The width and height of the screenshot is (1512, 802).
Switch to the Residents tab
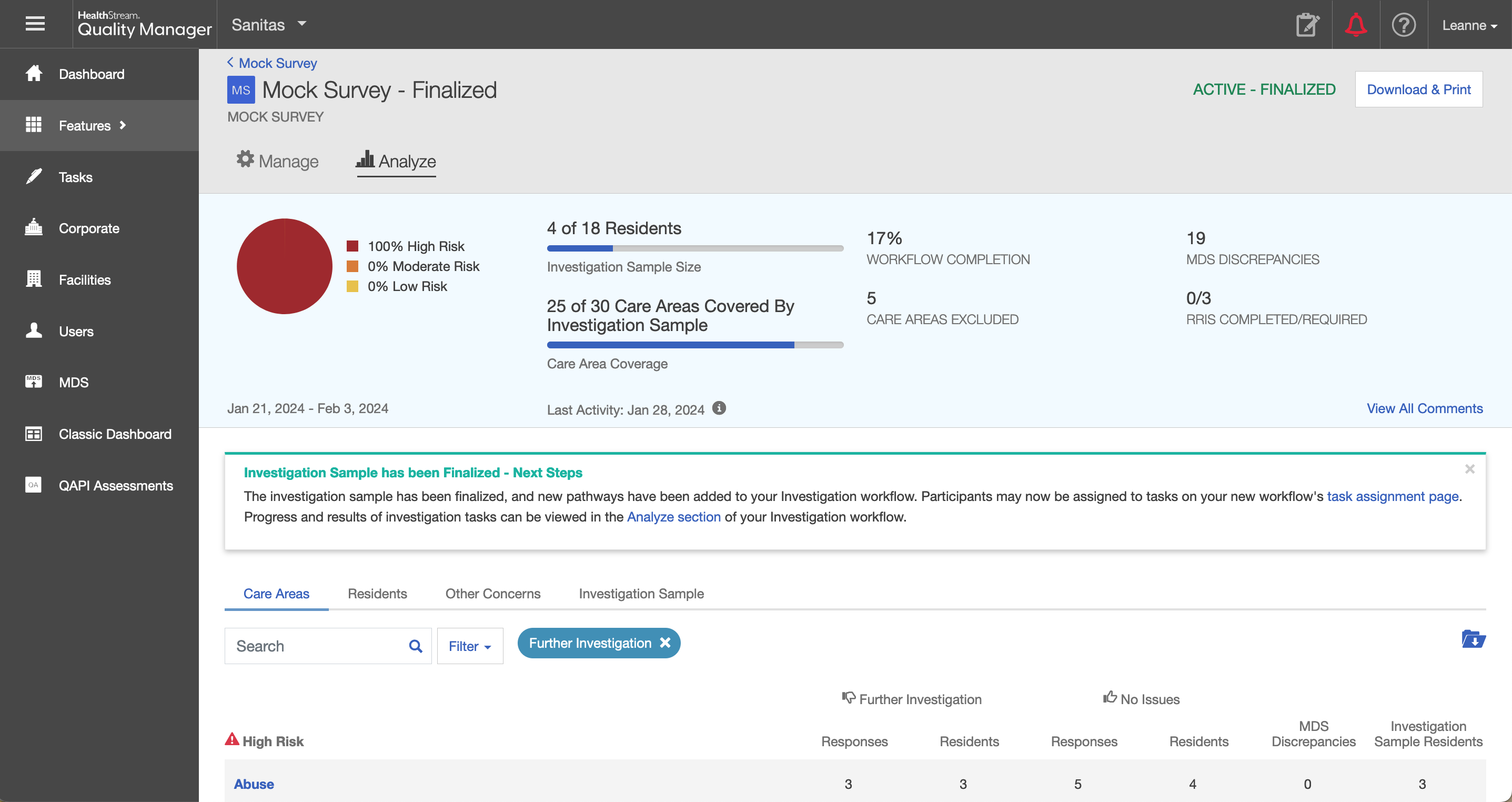377,594
